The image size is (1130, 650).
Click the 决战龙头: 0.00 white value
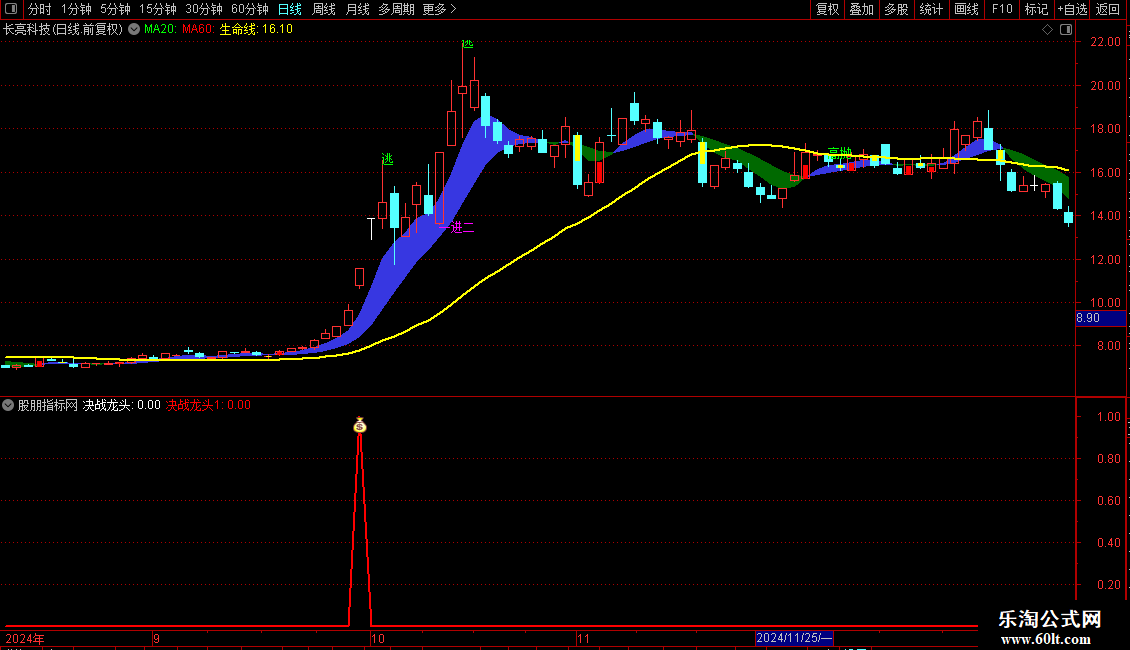[x=122, y=405]
